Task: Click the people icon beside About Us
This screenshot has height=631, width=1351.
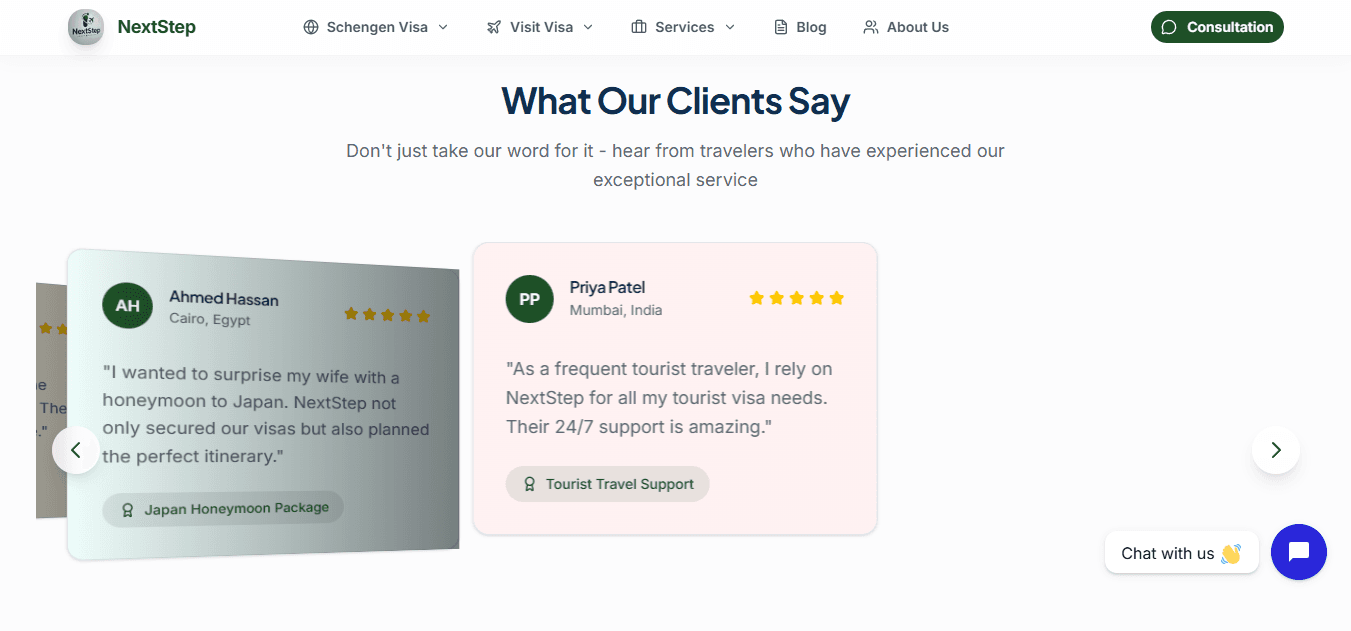Action: pyautogui.click(x=871, y=27)
